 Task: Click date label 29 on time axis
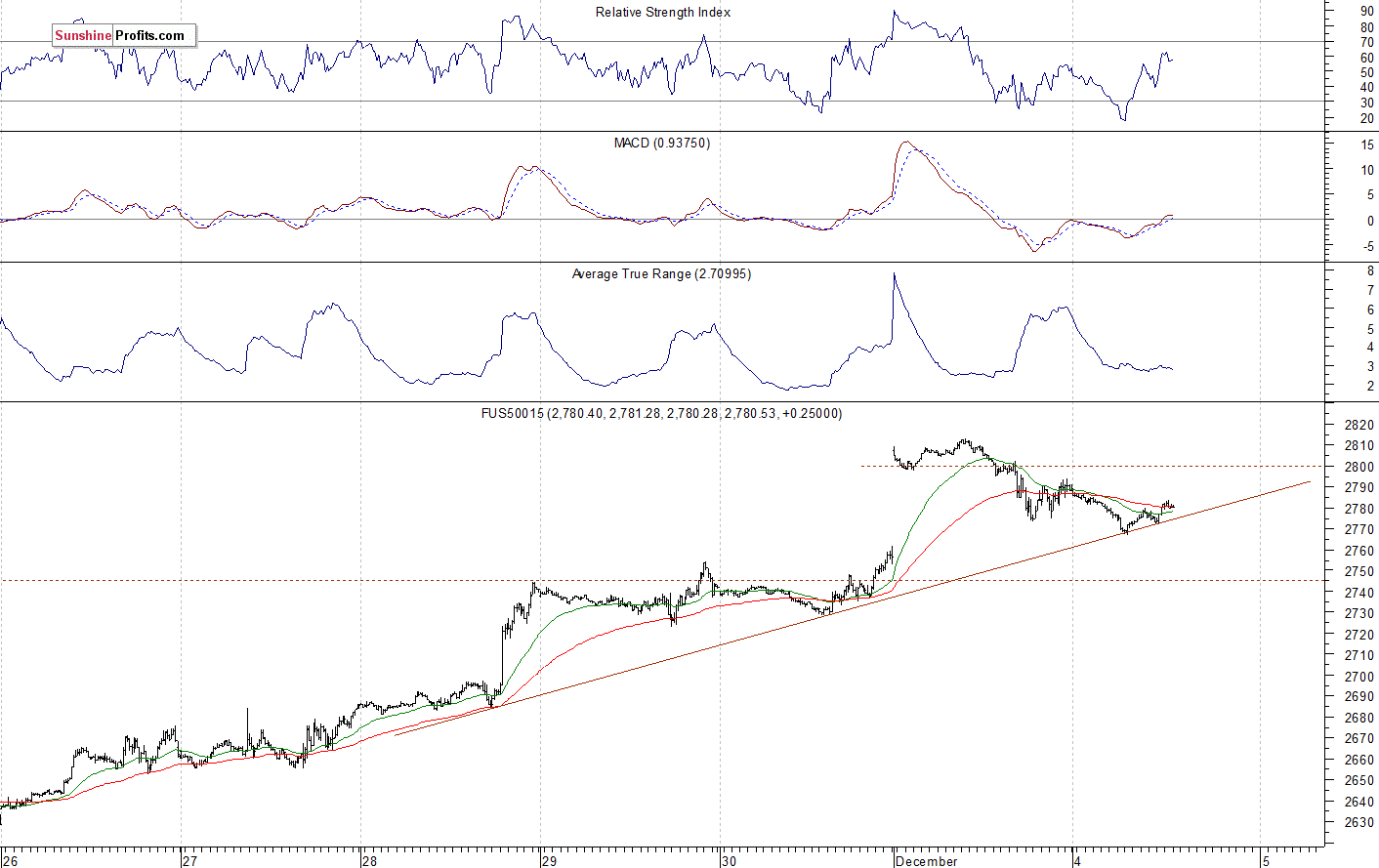pos(549,861)
